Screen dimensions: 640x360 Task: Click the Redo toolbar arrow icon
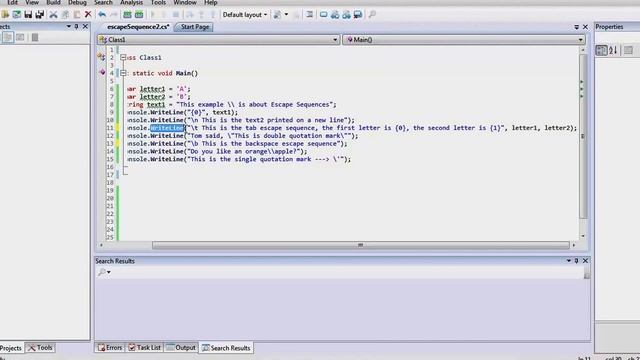tap(114, 15)
